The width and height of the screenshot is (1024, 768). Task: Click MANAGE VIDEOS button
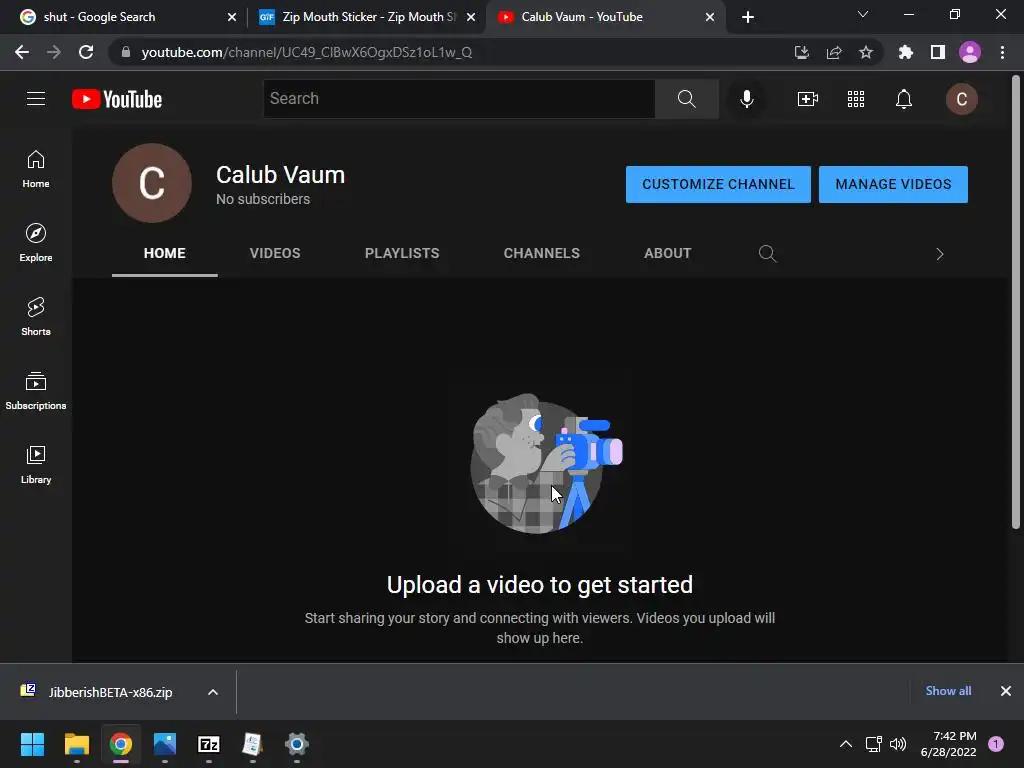pos(893,184)
